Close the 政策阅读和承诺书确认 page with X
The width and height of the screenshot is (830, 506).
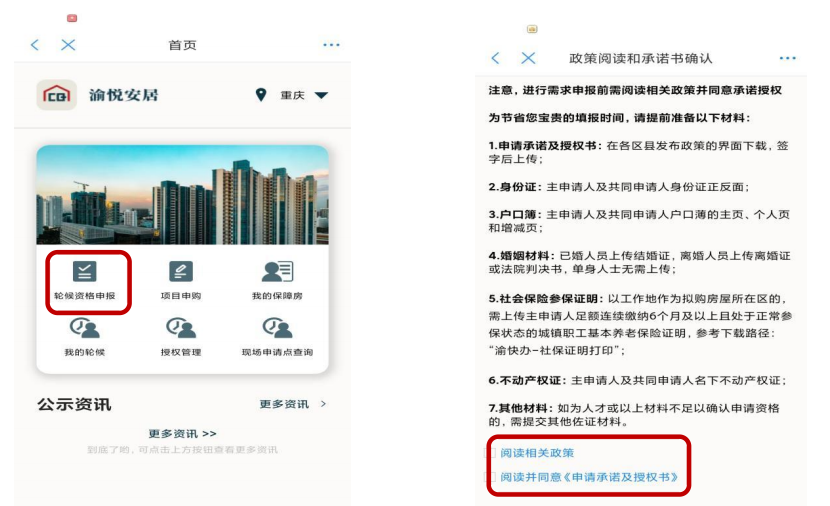[528, 58]
